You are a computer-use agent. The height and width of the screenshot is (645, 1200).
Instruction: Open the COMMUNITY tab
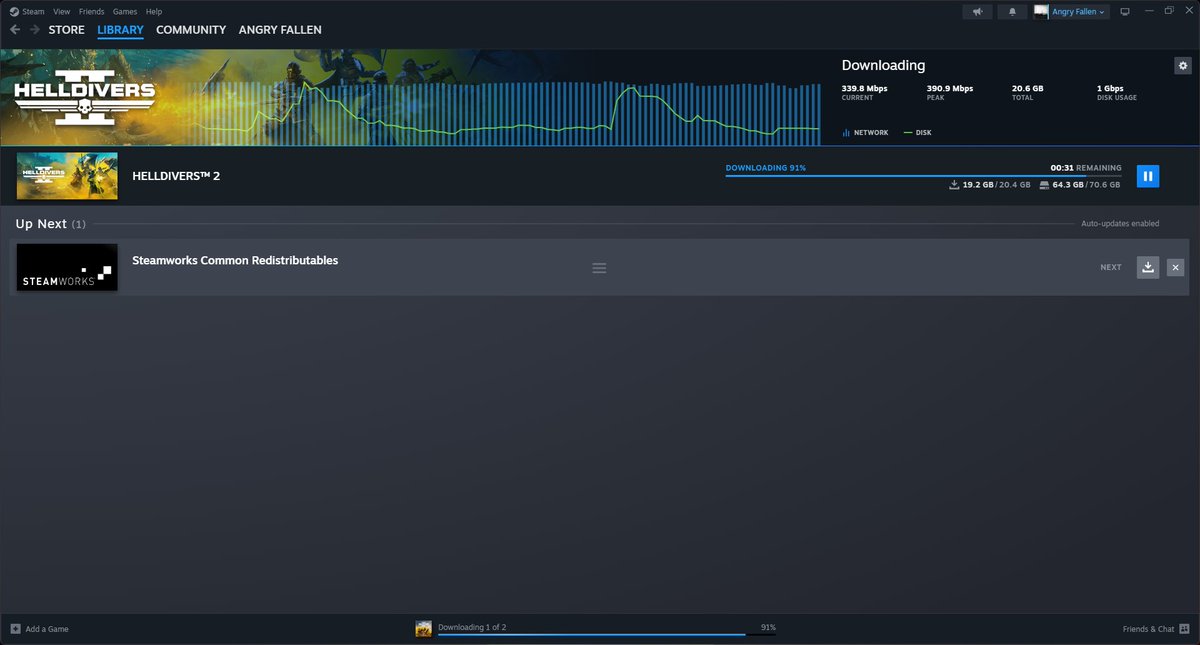pos(191,30)
